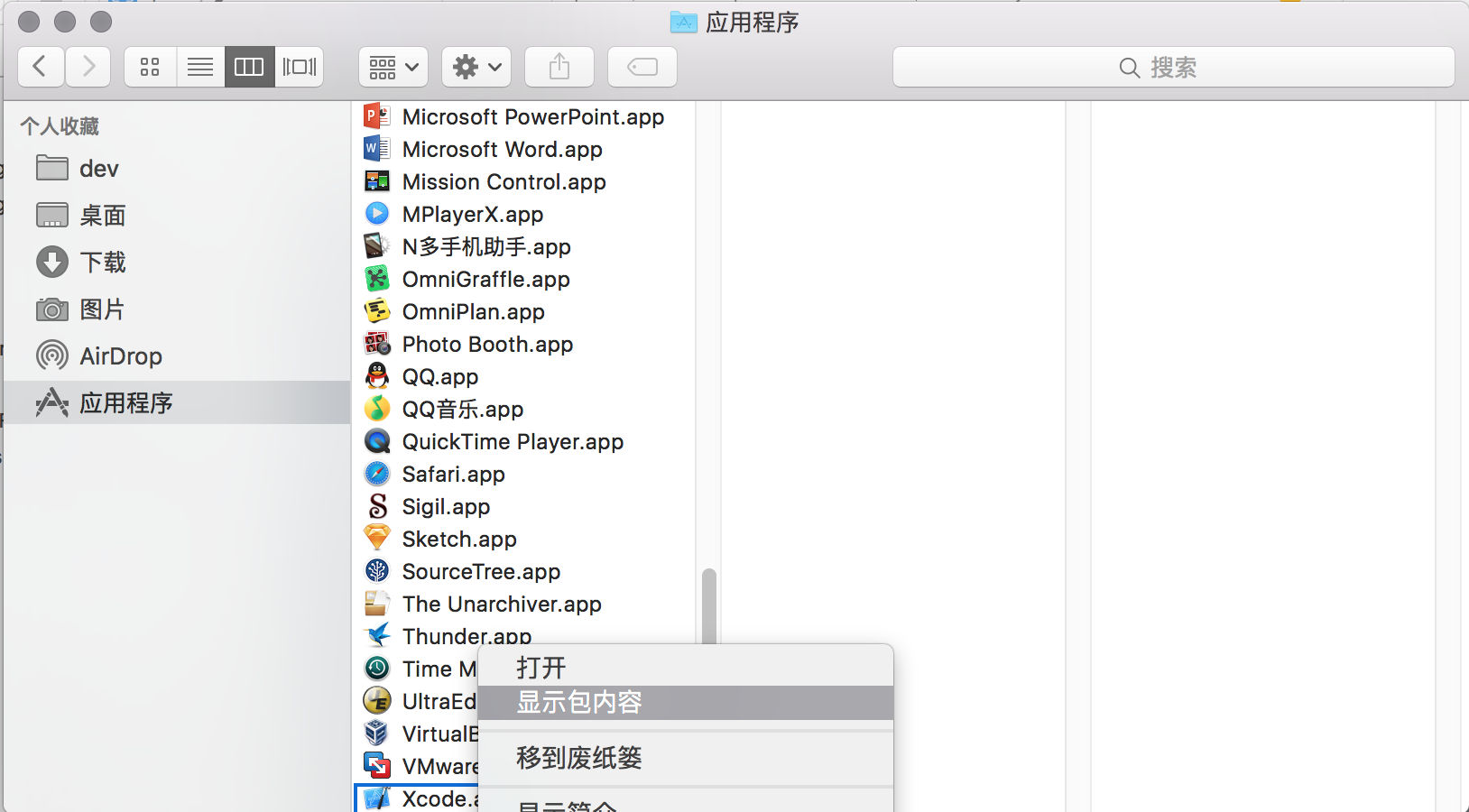Viewport: 1469px width, 812px height.
Task: Click the 搜索 search field
Action: 1173,67
